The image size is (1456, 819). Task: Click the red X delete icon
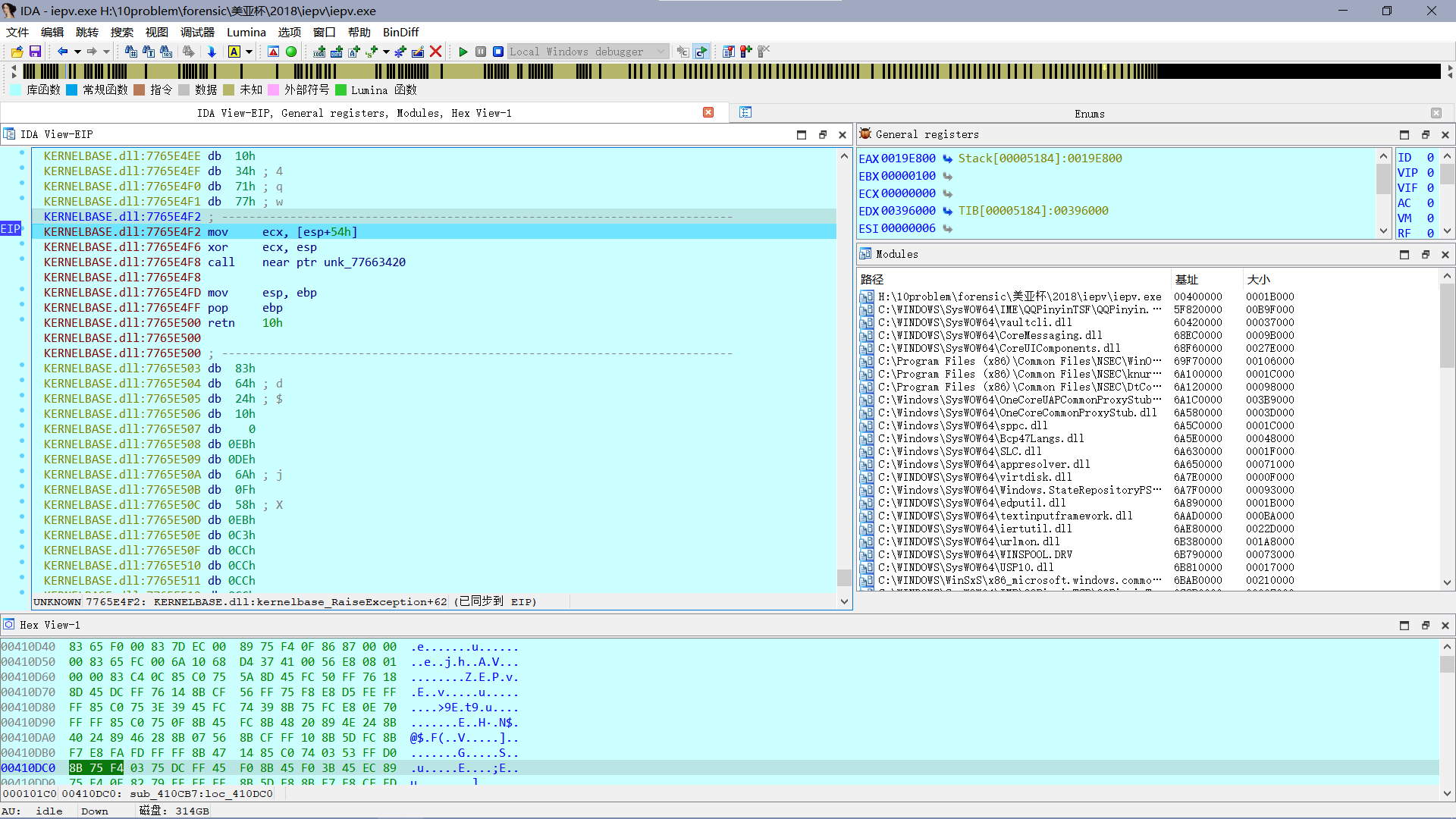[x=436, y=52]
